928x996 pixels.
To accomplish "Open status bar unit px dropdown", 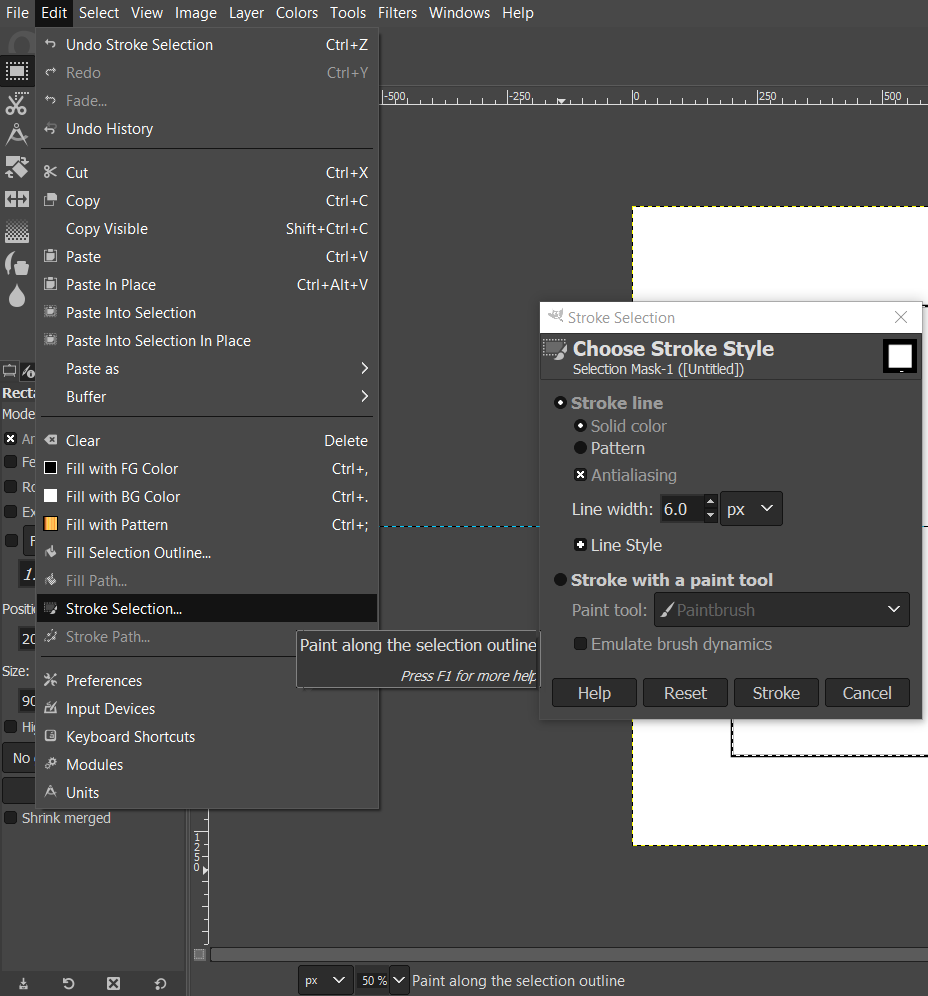I will coord(325,980).
